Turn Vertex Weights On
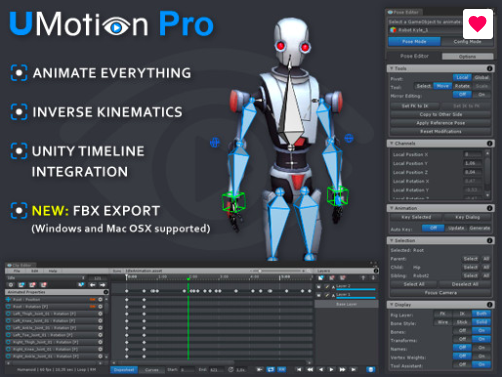Screen dimensions: 502x377 [x=481, y=356]
